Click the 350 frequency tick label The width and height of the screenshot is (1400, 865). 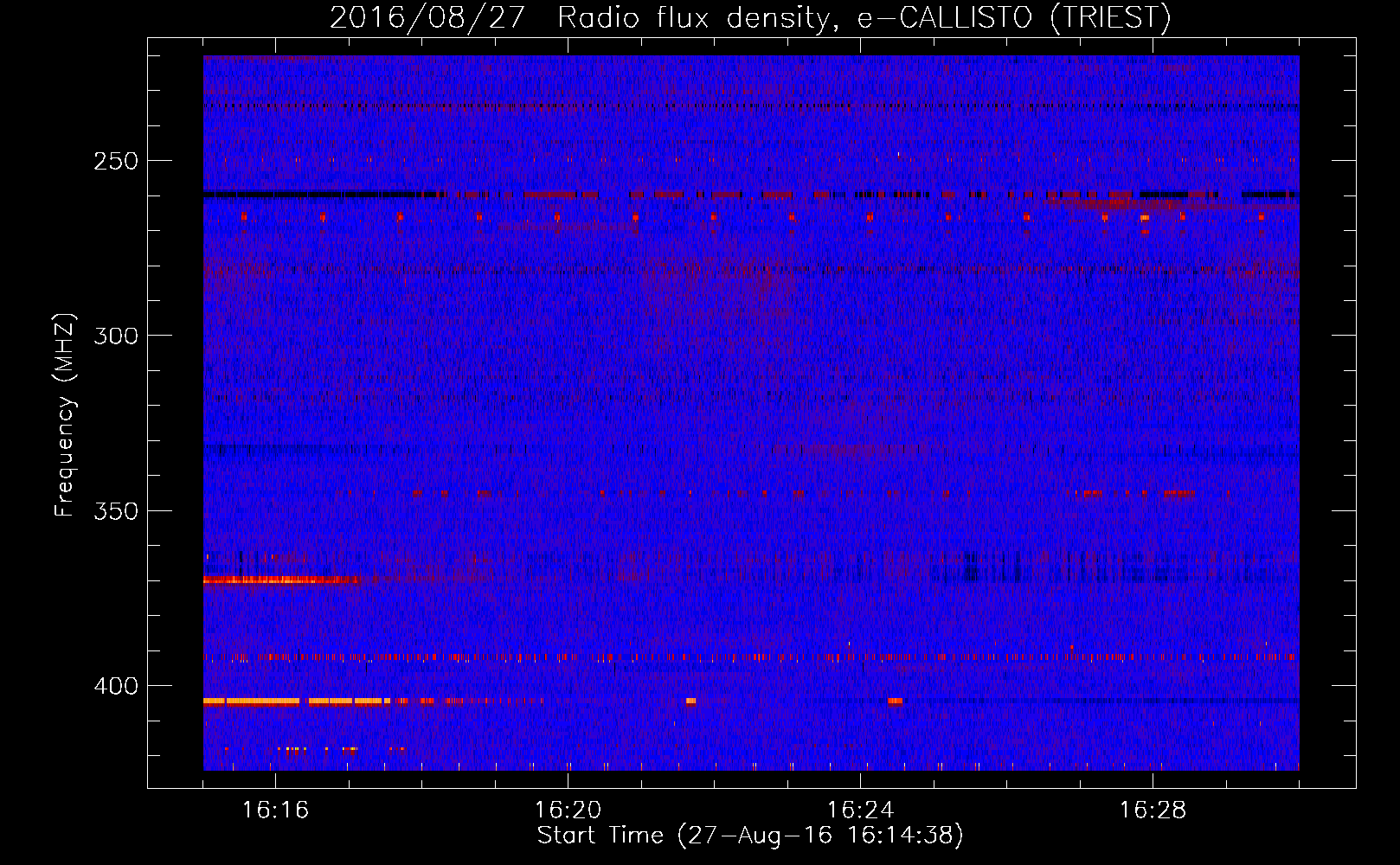(116, 511)
